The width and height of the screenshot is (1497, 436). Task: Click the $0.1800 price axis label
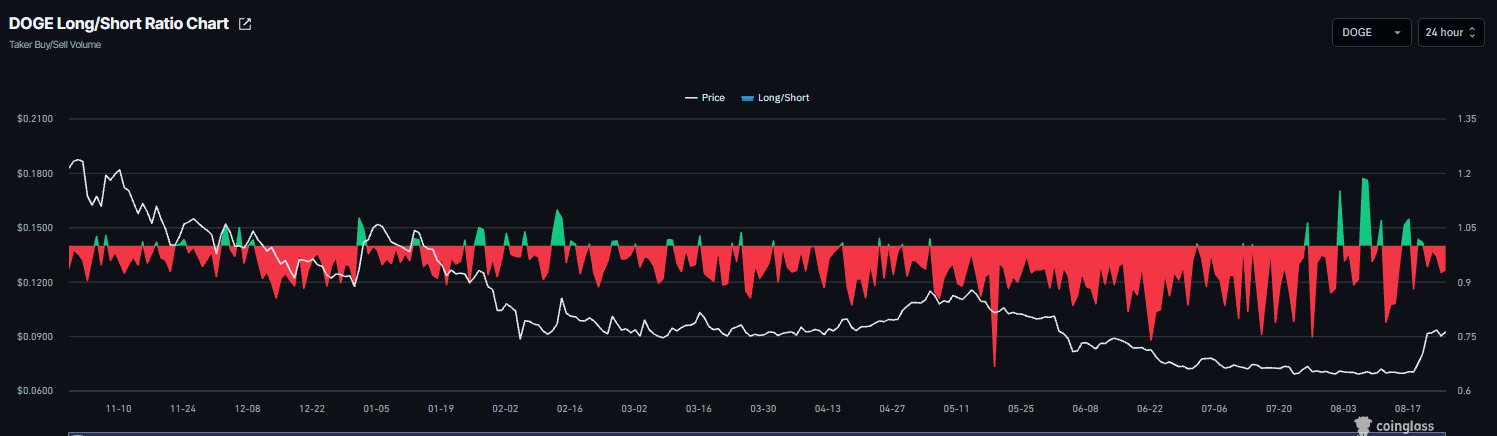(x=35, y=174)
